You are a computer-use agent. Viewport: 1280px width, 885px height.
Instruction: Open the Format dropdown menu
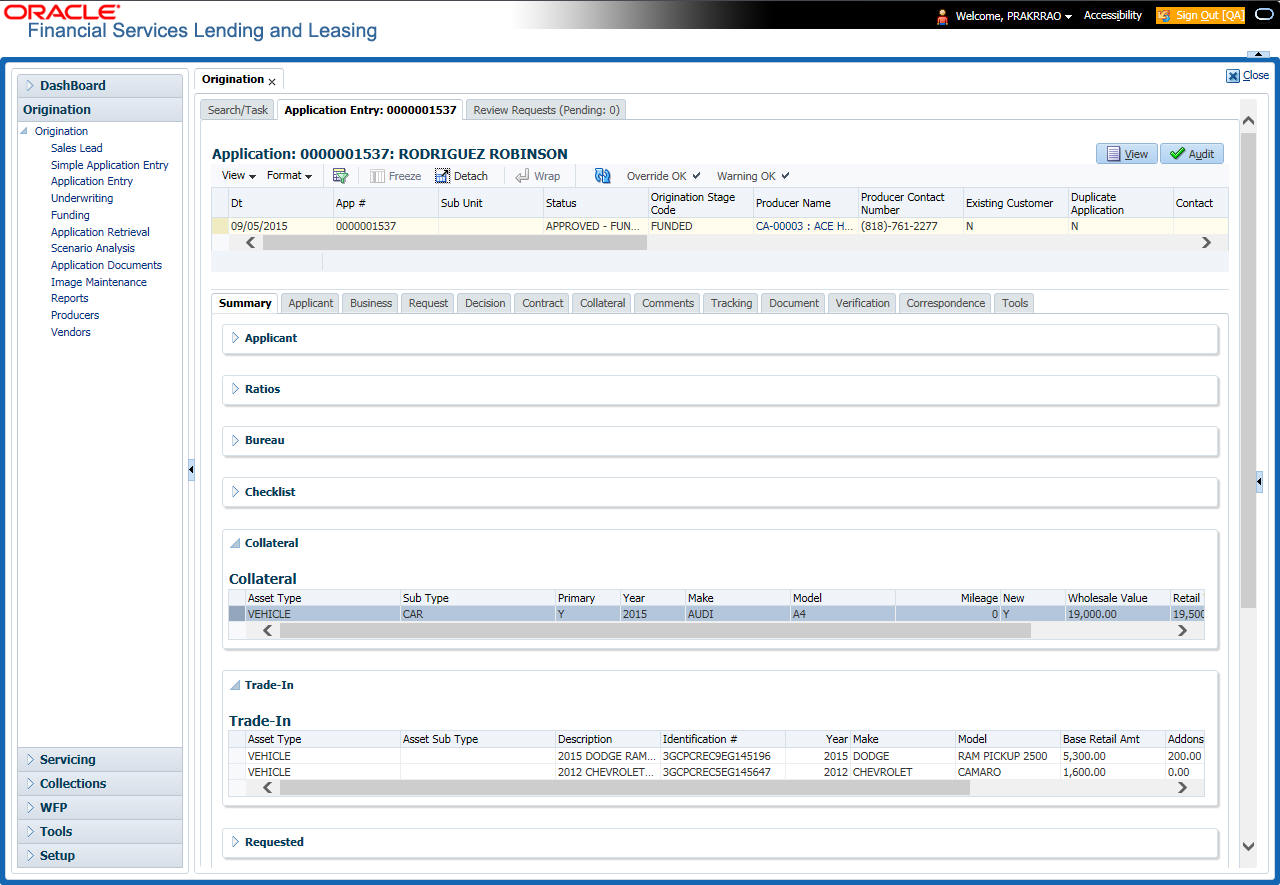(x=289, y=176)
